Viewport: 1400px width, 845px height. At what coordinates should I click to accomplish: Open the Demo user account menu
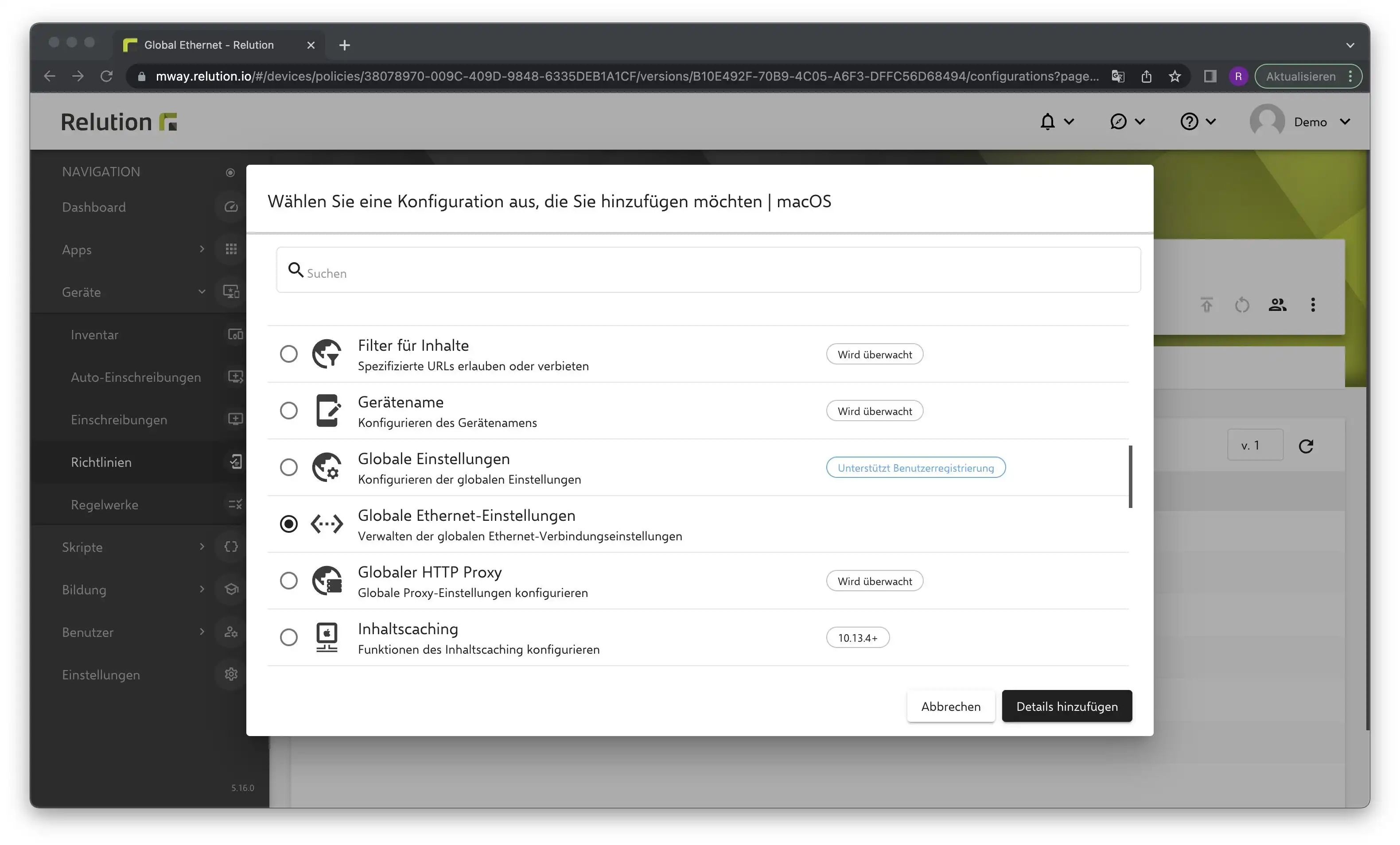[1300, 121]
